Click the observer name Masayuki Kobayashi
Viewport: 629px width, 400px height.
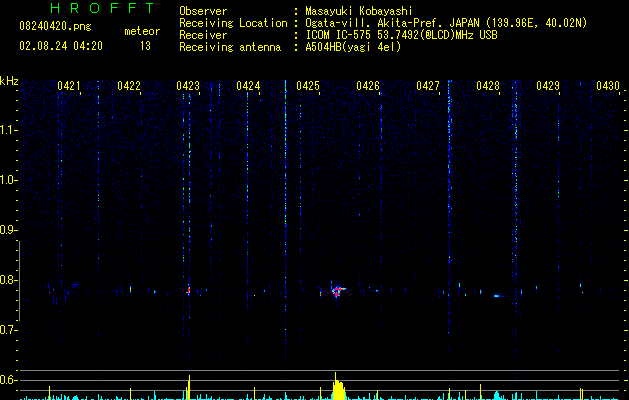point(359,11)
